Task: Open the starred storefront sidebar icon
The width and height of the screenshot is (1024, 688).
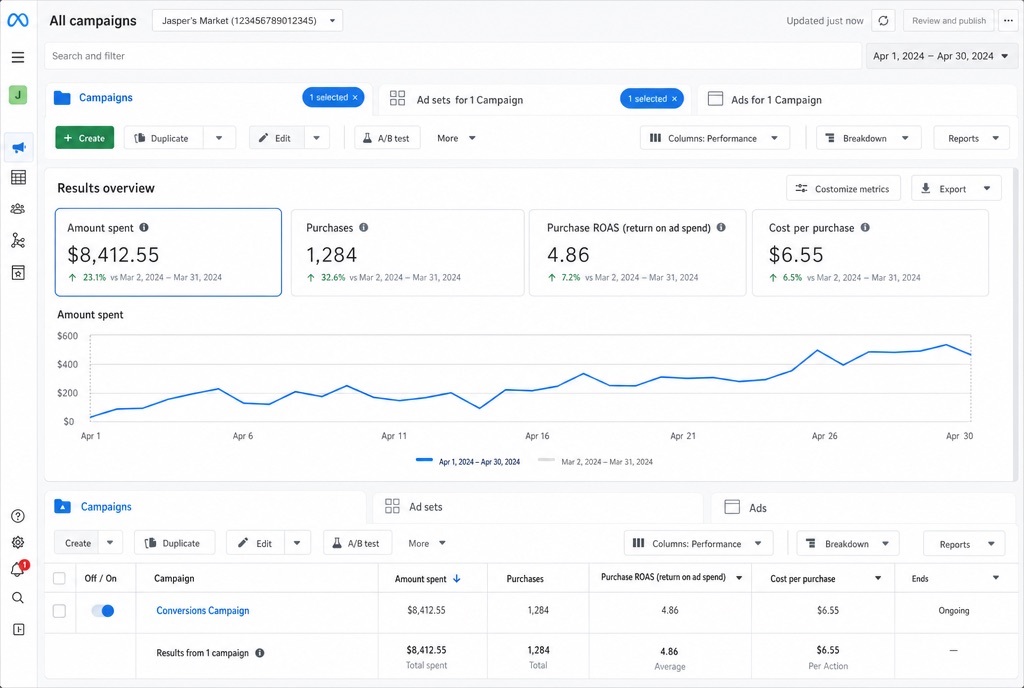Action: tap(18, 272)
